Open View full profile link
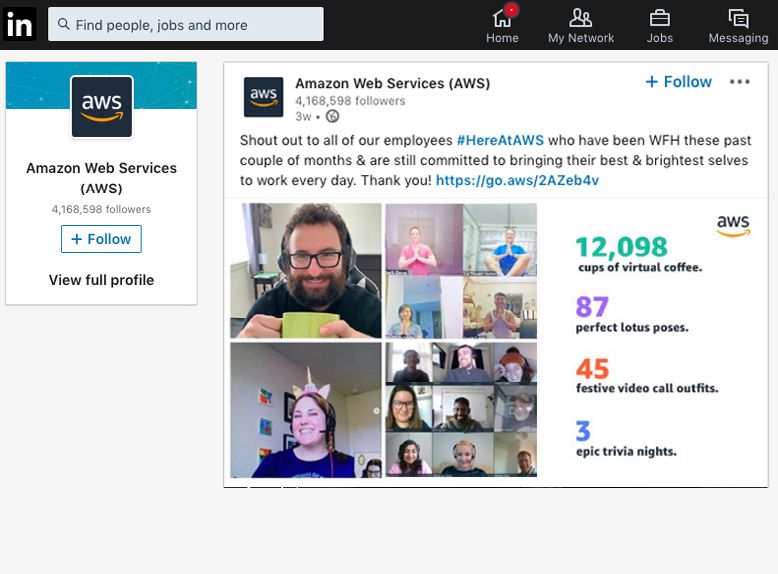The width and height of the screenshot is (778, 574). [101, 280]
